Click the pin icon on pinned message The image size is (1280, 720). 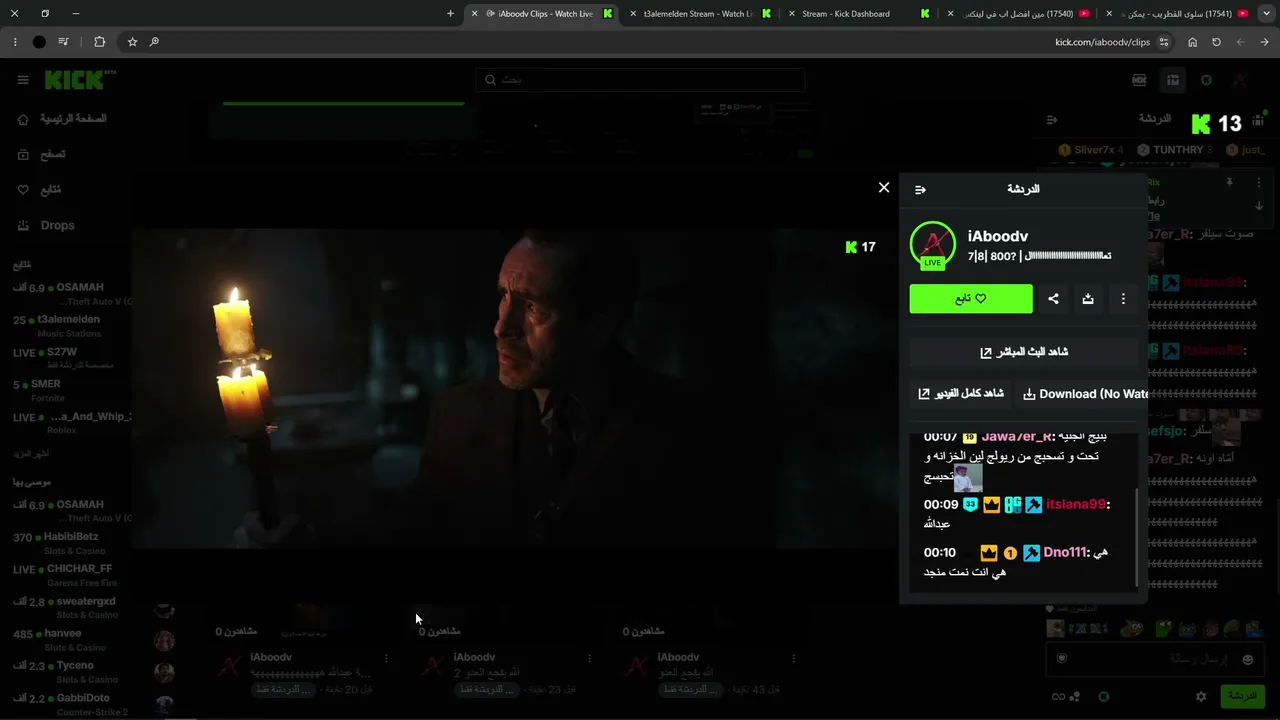[1229, 183]
